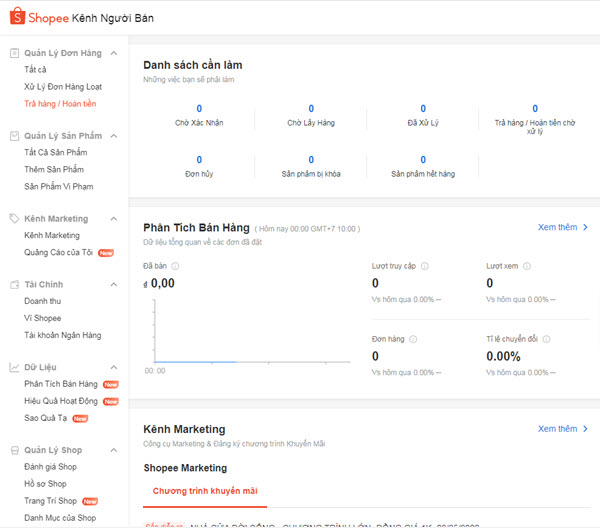Click Xem thêm in Kênh Marketing panel
Image resolution: width=600 pixels, height=528 pixels.
tap(562, 429)
